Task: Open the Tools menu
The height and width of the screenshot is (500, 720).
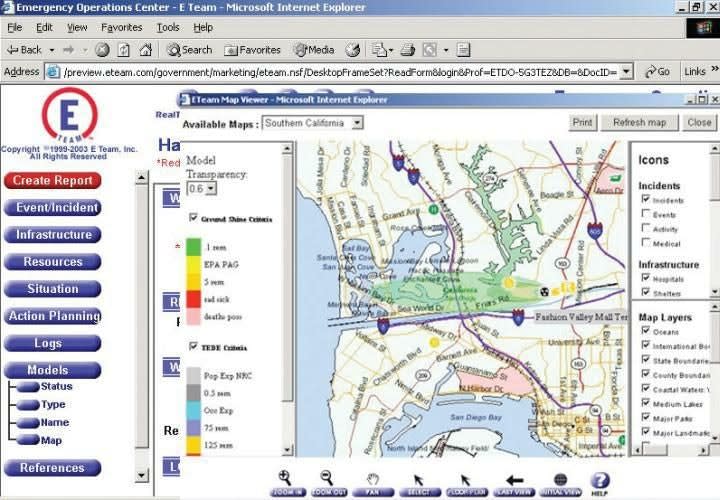Action: 167,27
